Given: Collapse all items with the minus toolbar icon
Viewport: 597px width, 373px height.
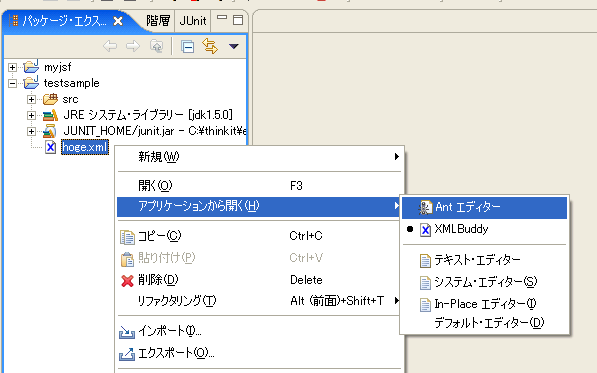Looking at the screenshot, I should click(187, 47).
